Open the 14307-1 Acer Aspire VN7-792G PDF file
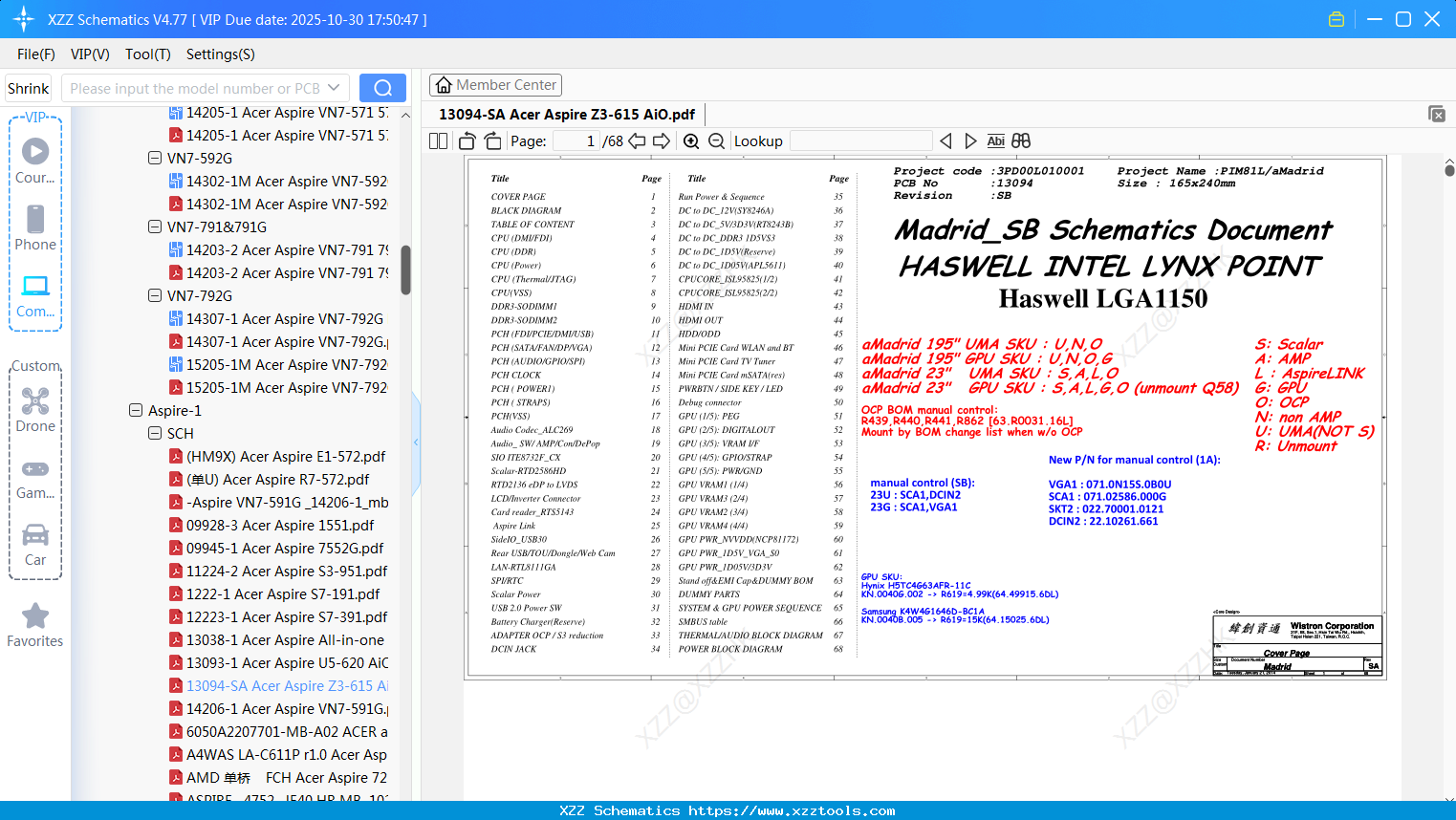This screenshot has width=1456, height=820. coord(278,342)
